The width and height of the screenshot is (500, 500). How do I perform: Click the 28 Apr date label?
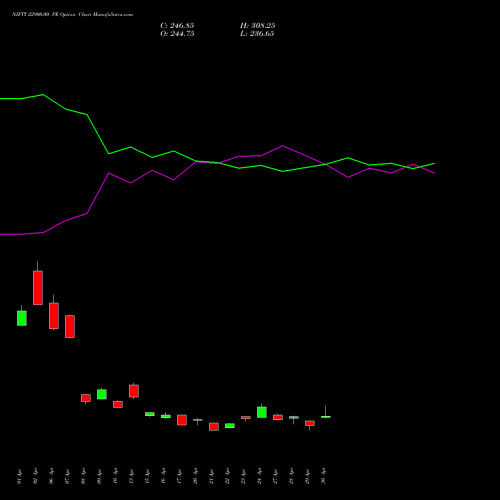(x=291, y=476)
